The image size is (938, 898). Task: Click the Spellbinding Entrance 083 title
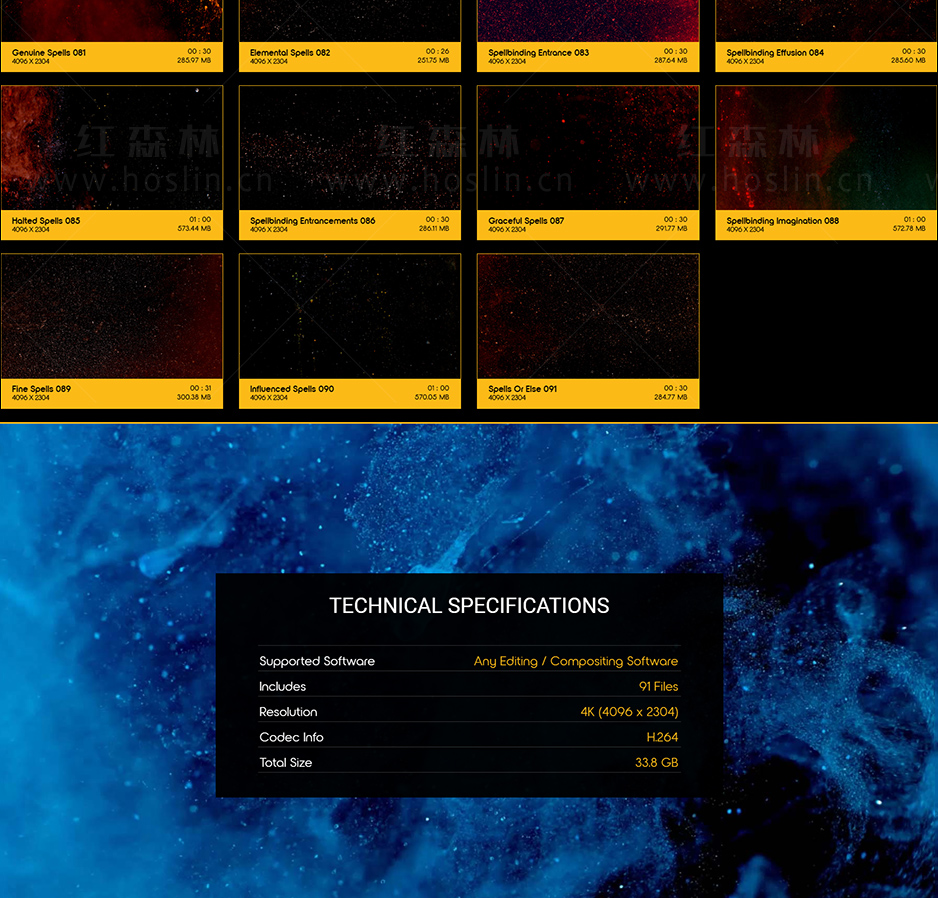coord(538,53)
